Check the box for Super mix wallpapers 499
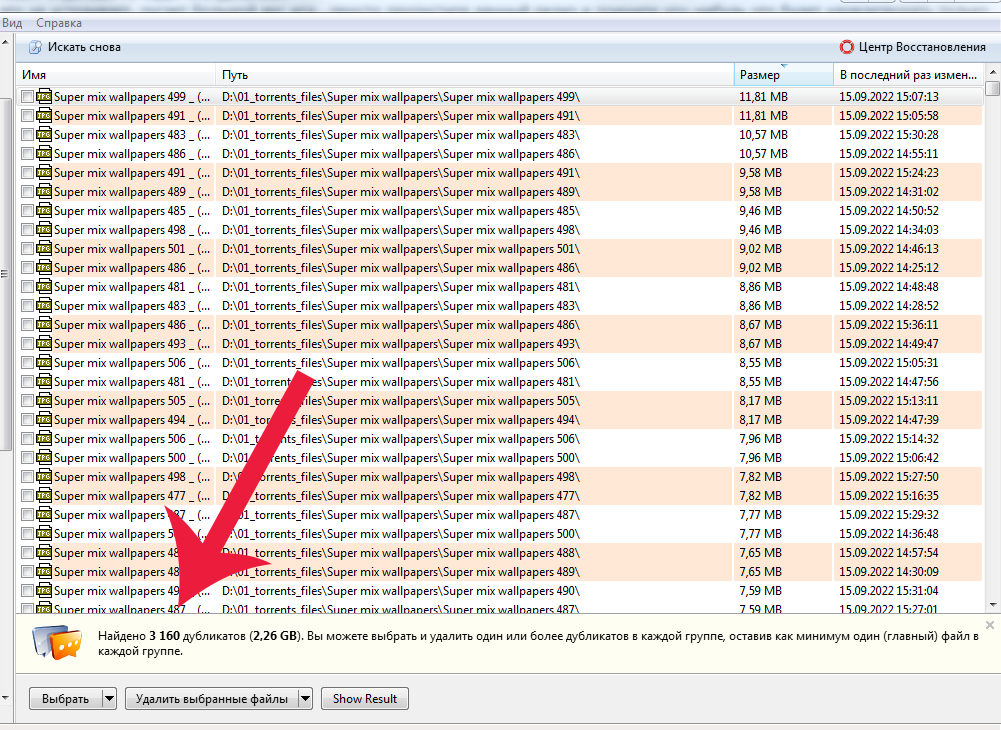This screenshot has width=1001, height=730. click(27, 97)
